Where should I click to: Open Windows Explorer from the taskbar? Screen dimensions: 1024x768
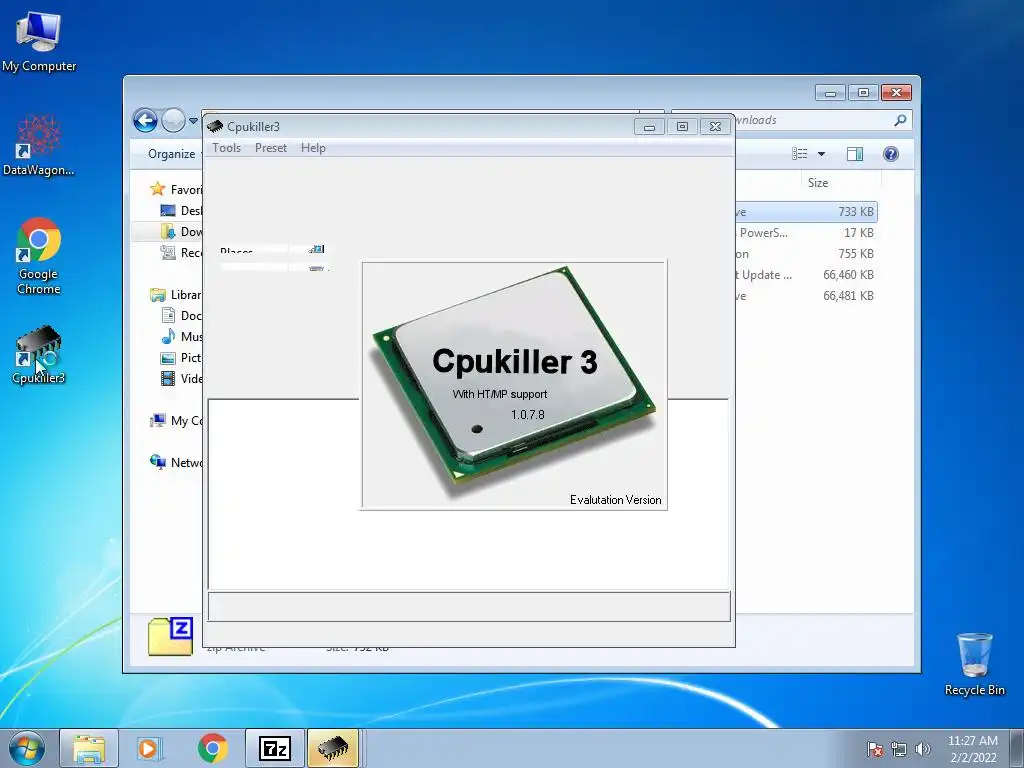[x=89, y=748]
